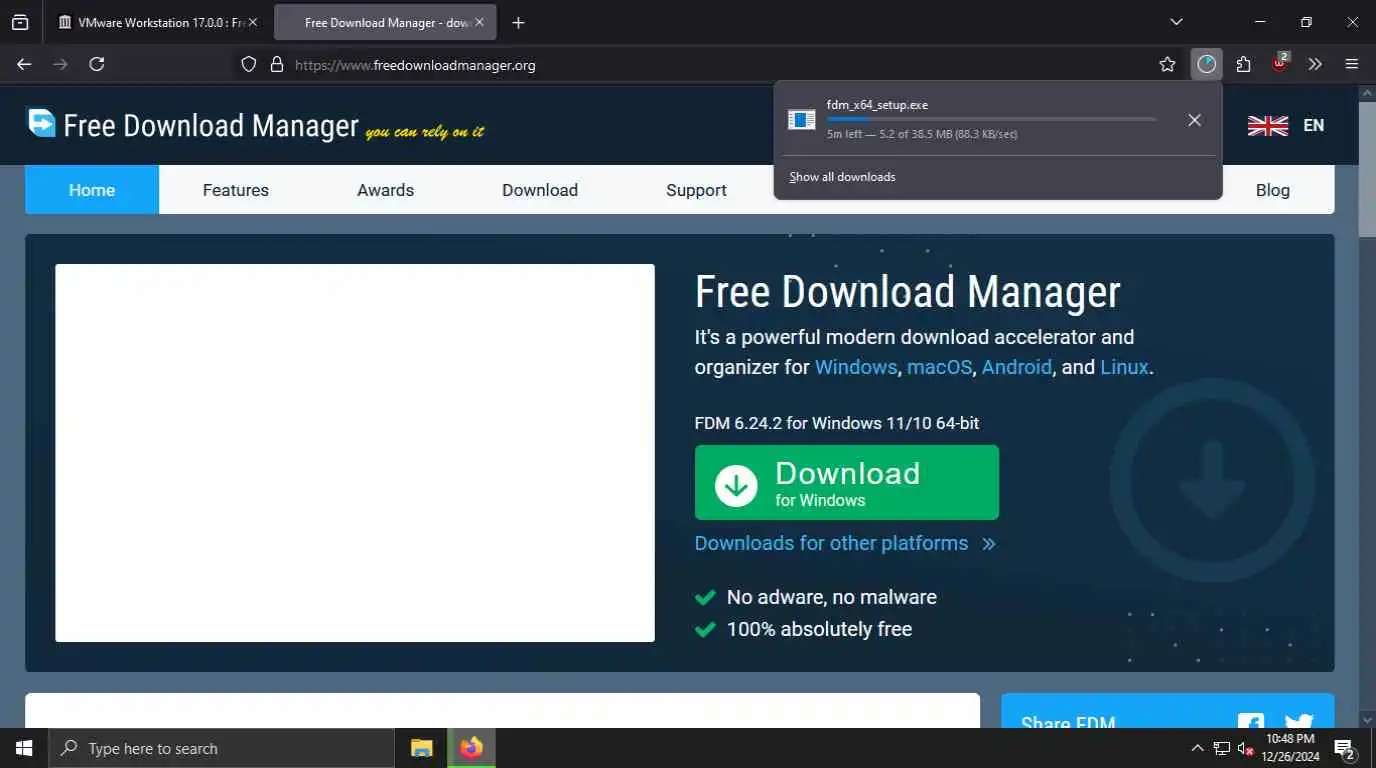This screenshot has height=768, width=1376.
Task: Click the forward navigation arrow
Action: click(x=61, y=64)
